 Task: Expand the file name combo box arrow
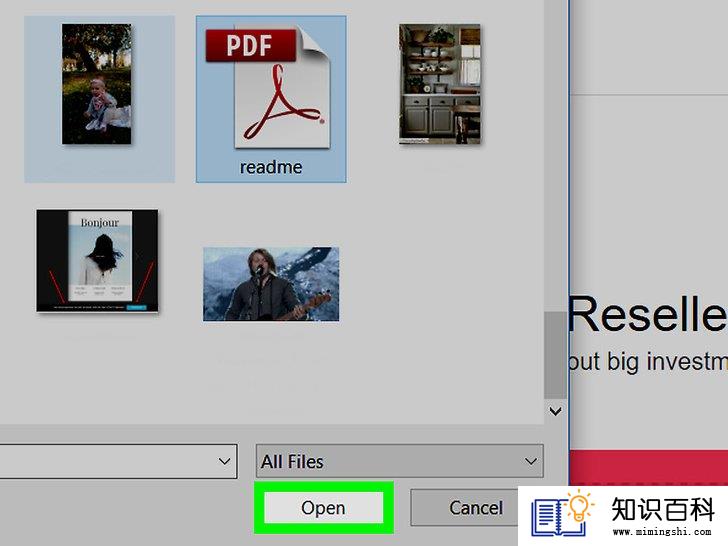pos(224,461)
